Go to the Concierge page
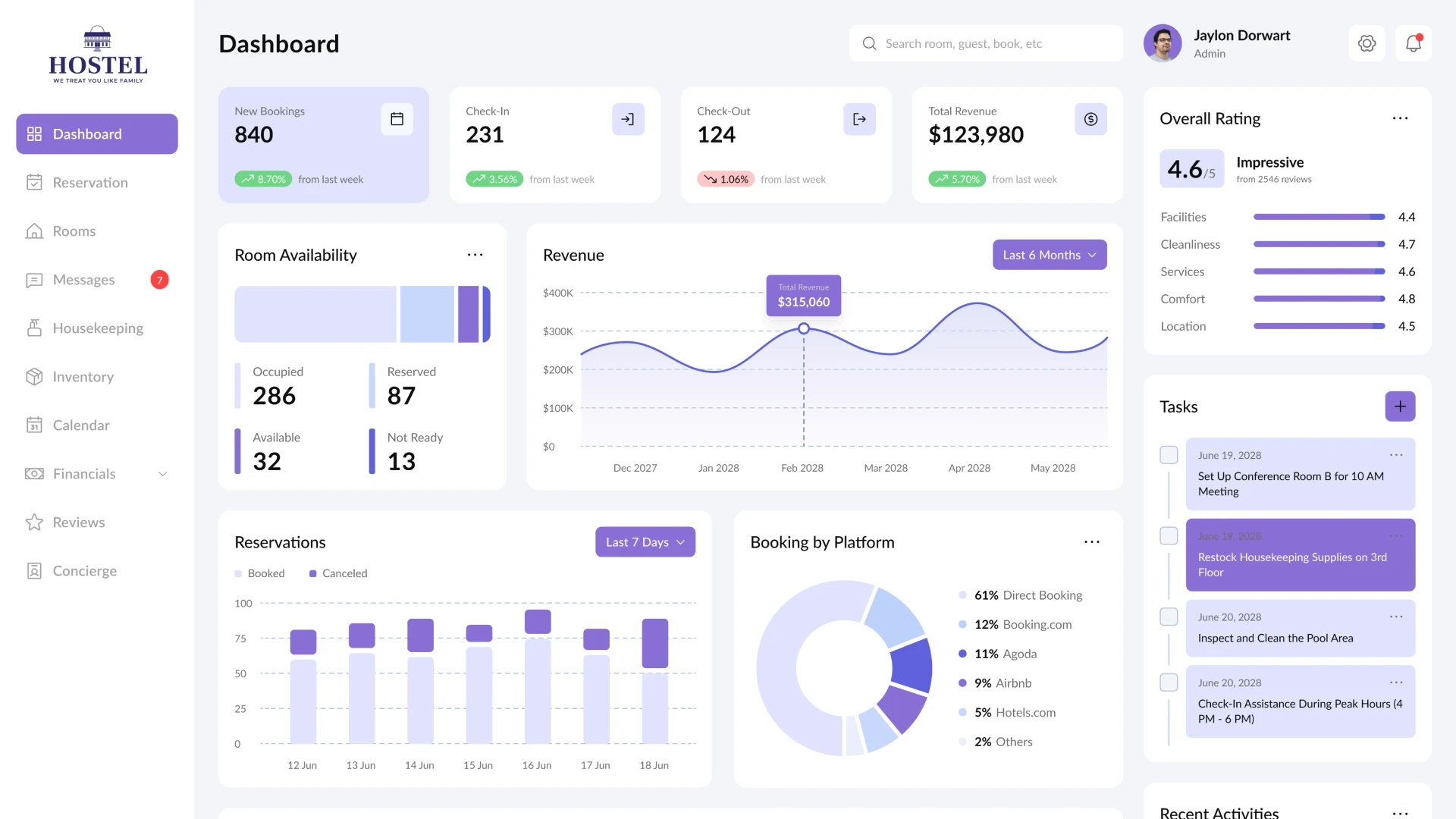Image resolution: width=1456 pixels, height=819 pixels. [83, 570]
